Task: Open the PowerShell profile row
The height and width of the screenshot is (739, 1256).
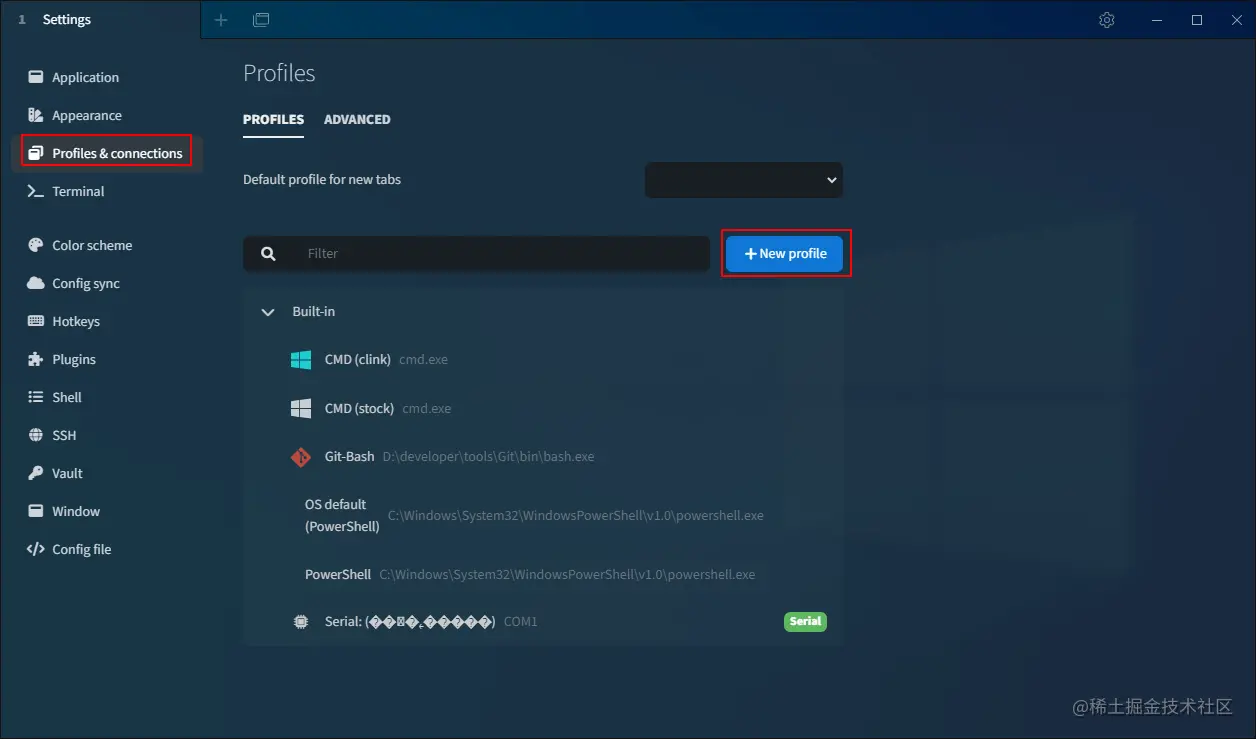Action: 543,575
